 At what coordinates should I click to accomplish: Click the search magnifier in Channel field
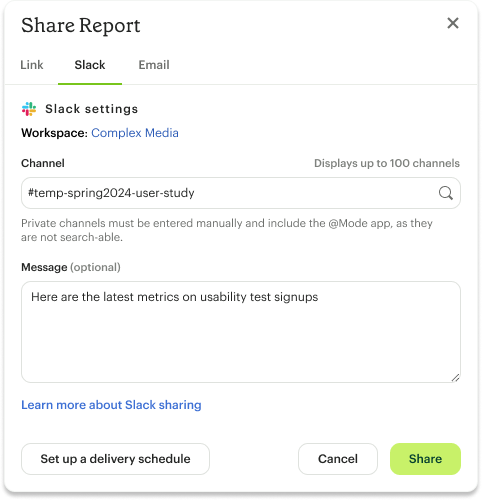pyautogui.click(x=445, y=193)
